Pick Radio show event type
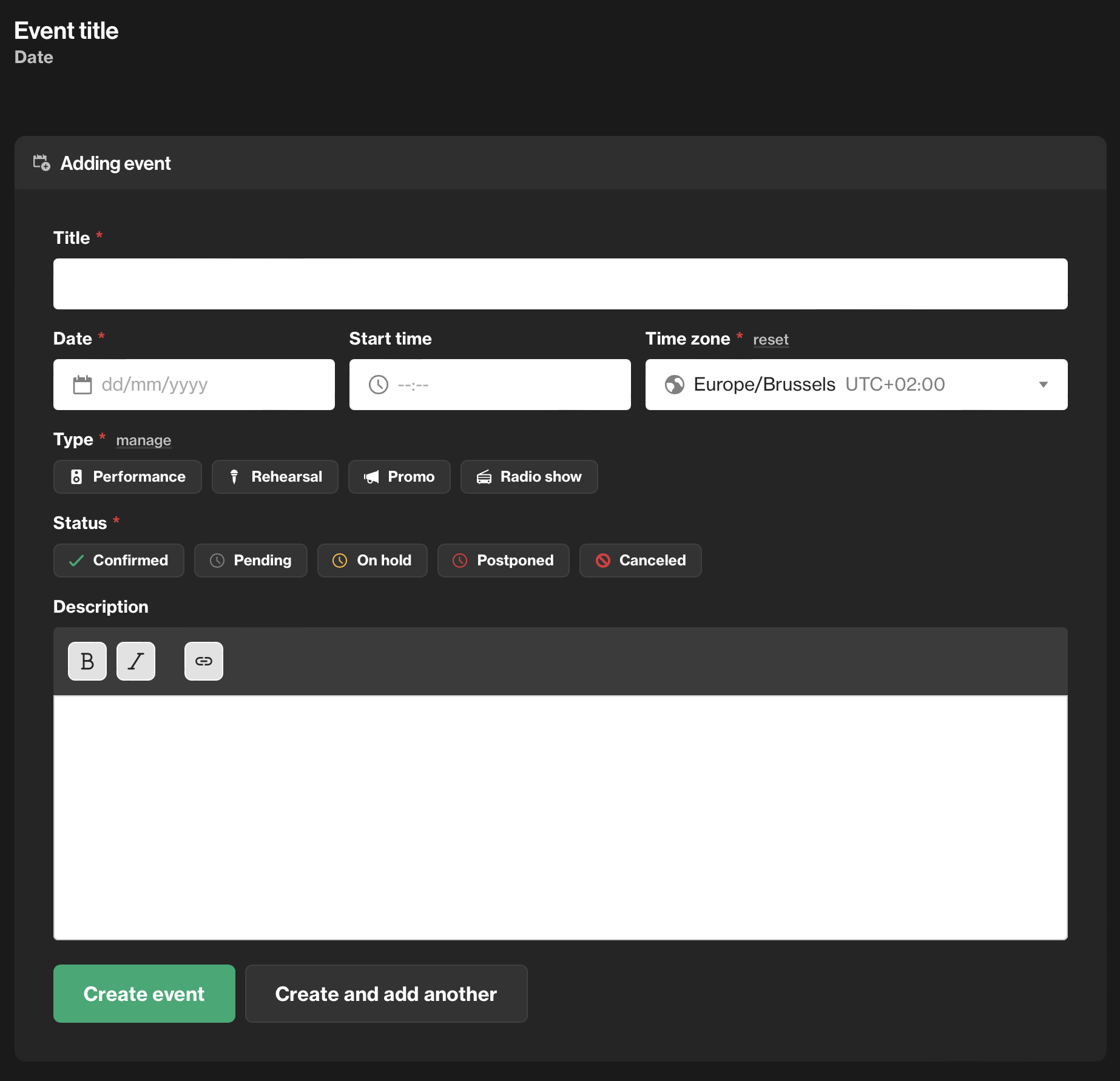Viewport: 1120px width, 1081px height. click(x=529, y=477)
